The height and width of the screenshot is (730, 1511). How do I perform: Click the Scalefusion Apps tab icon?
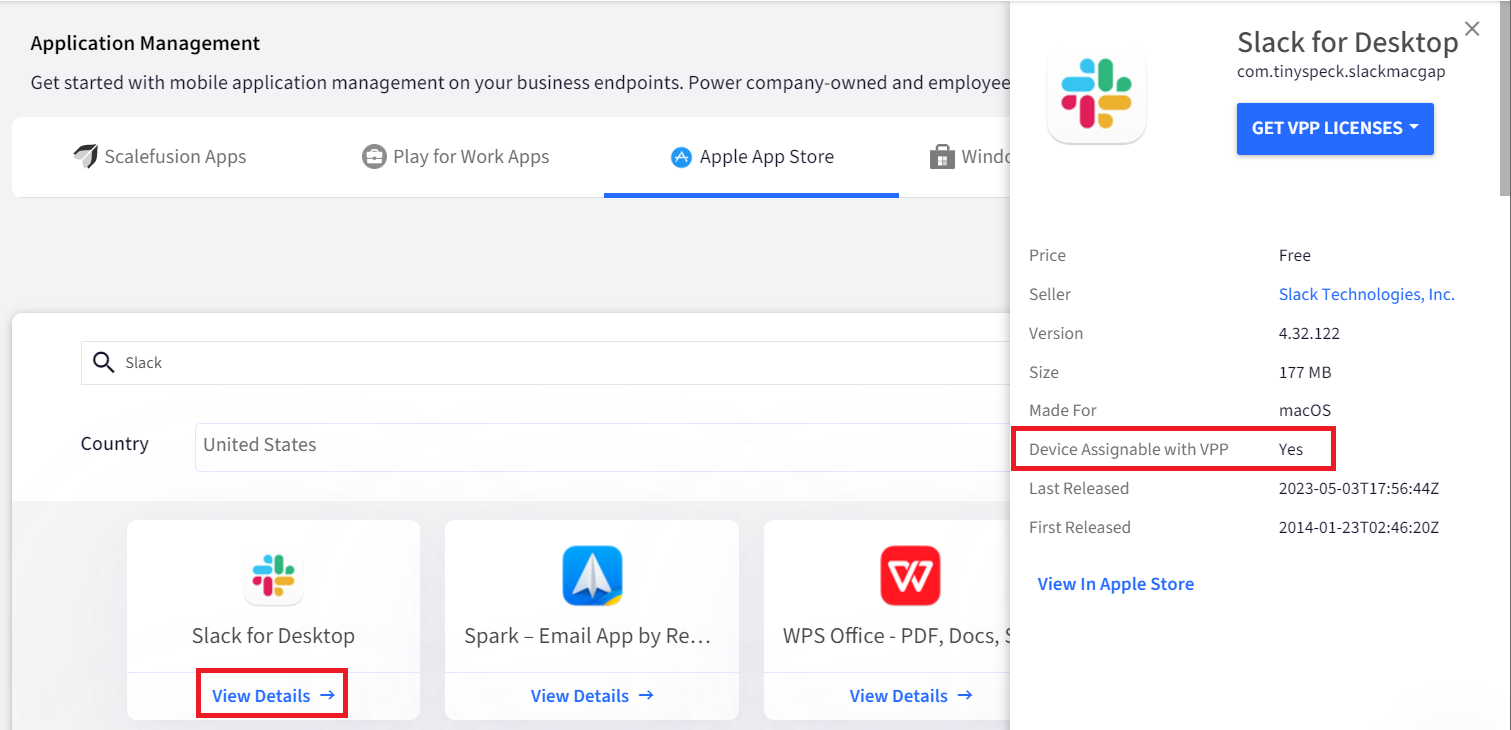pos(85,156)
